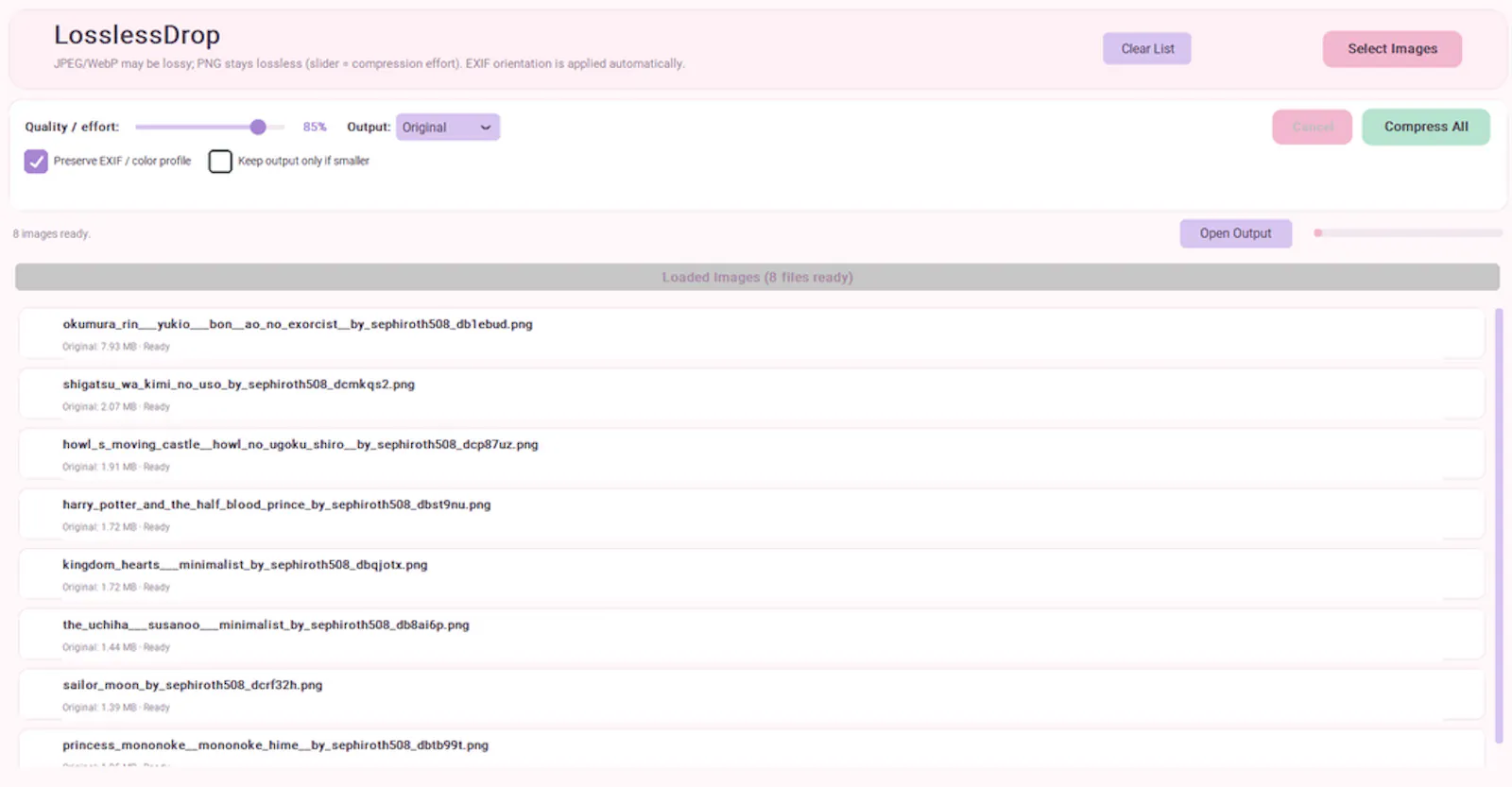Click the '8 images ready.' status text
This screenshot has height=787, width=1512.
tap(52, 233)
